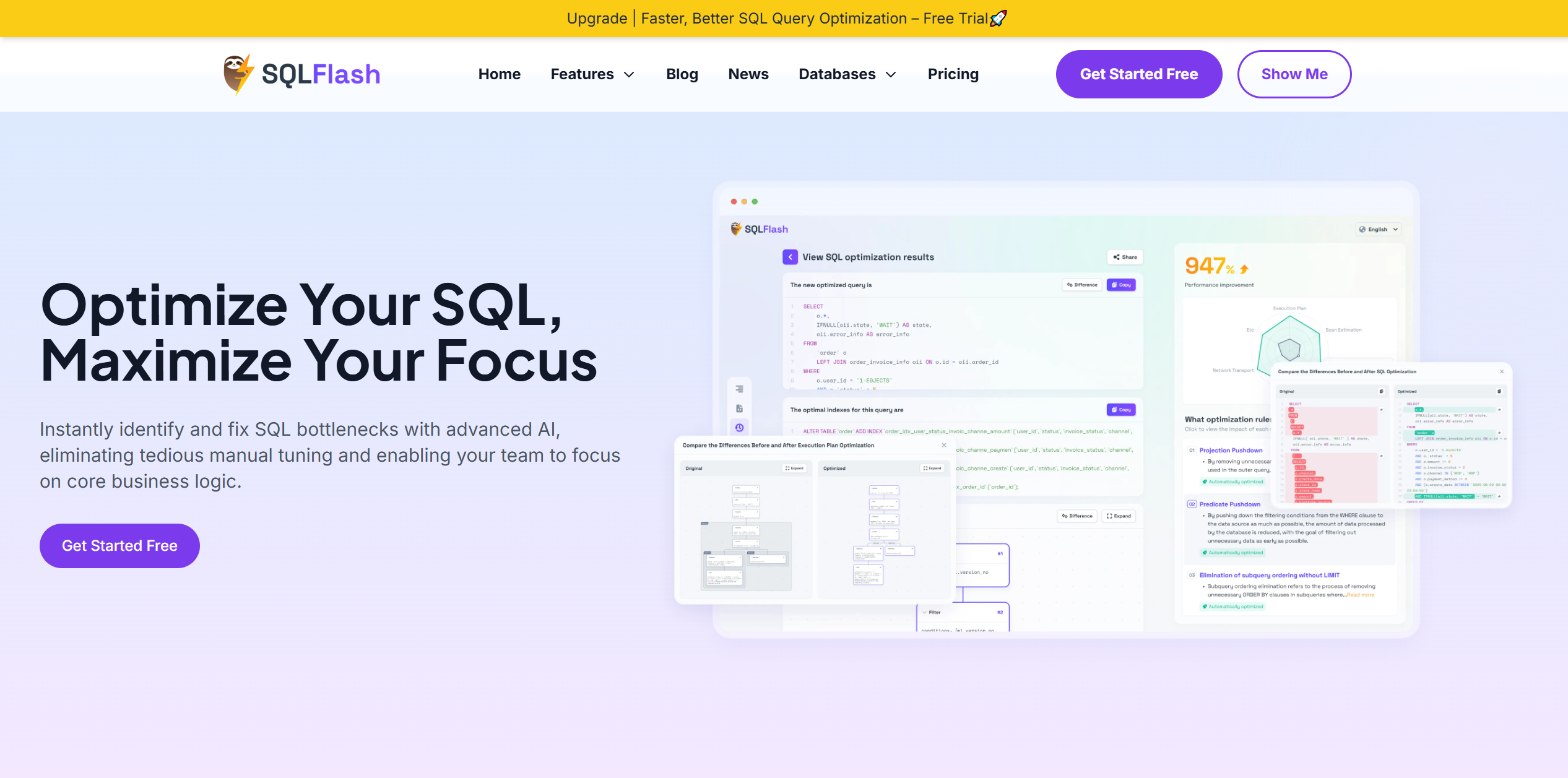Image resolution: width=1568 pixels, height=778 pixels.
Task: Click the history clock icon in the sidebar
Action: [x=739, y=427]
